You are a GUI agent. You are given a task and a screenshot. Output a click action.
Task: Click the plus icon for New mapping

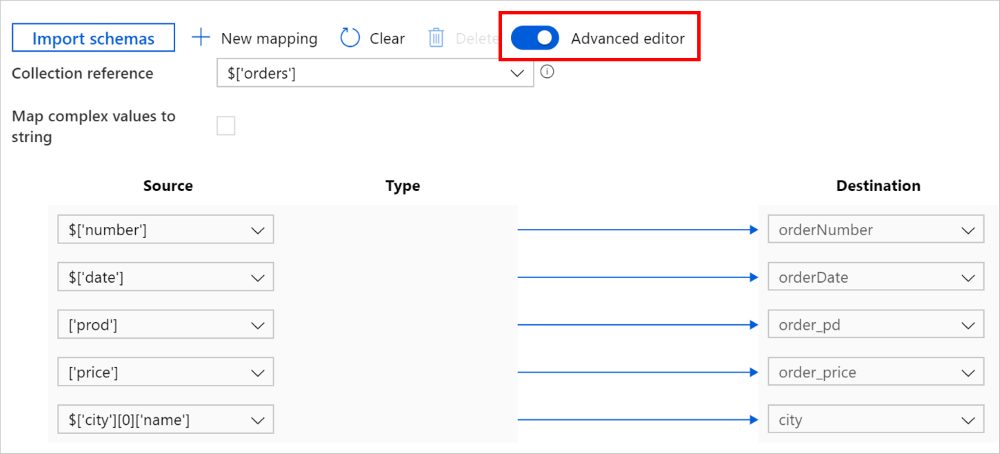[201, 38]
